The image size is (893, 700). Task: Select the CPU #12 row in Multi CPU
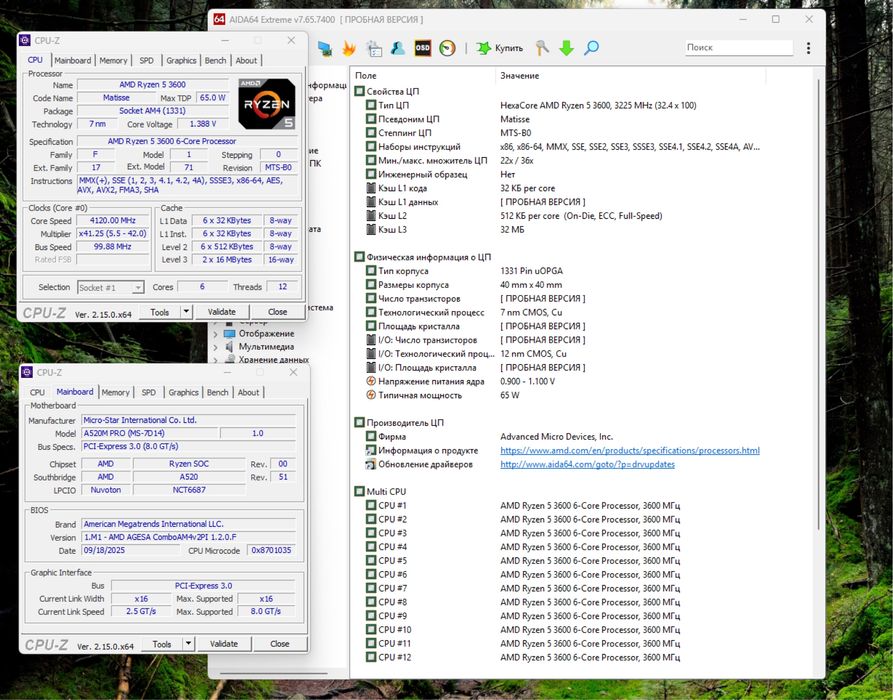(x=581, y=657)
